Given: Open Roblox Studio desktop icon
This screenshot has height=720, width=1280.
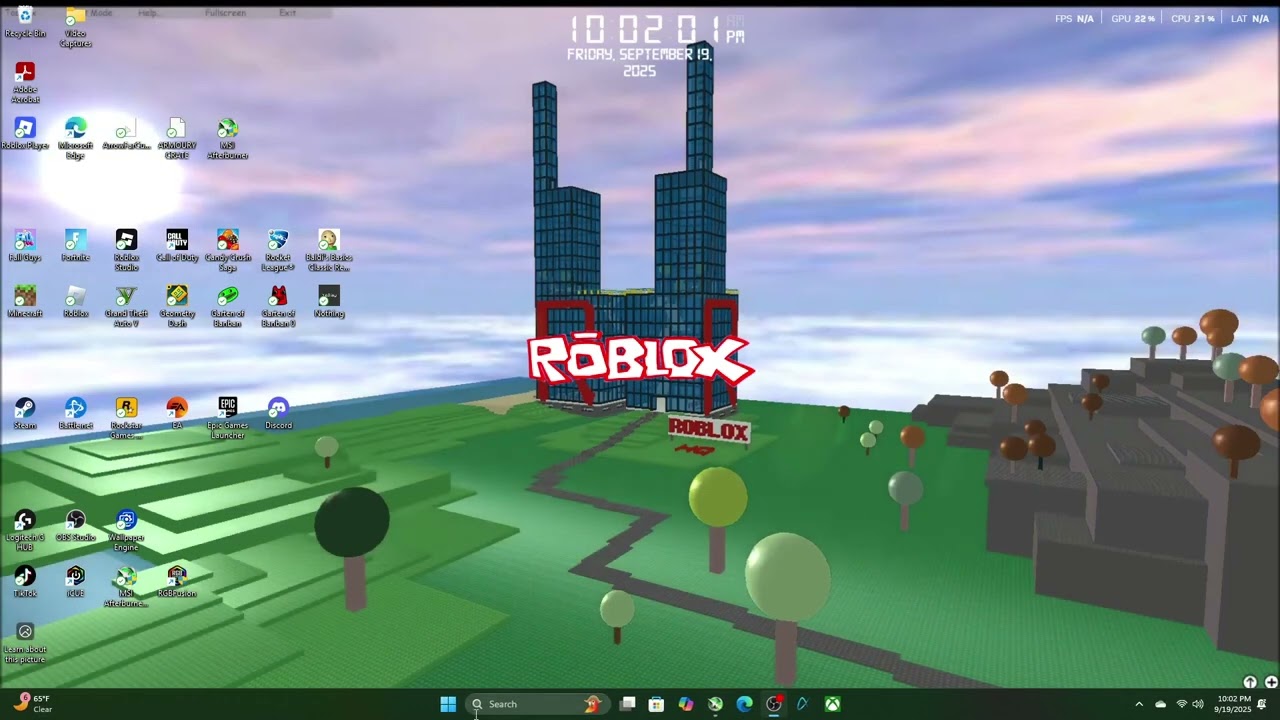Looking at the screenshot, I should (x=126, y=250).
